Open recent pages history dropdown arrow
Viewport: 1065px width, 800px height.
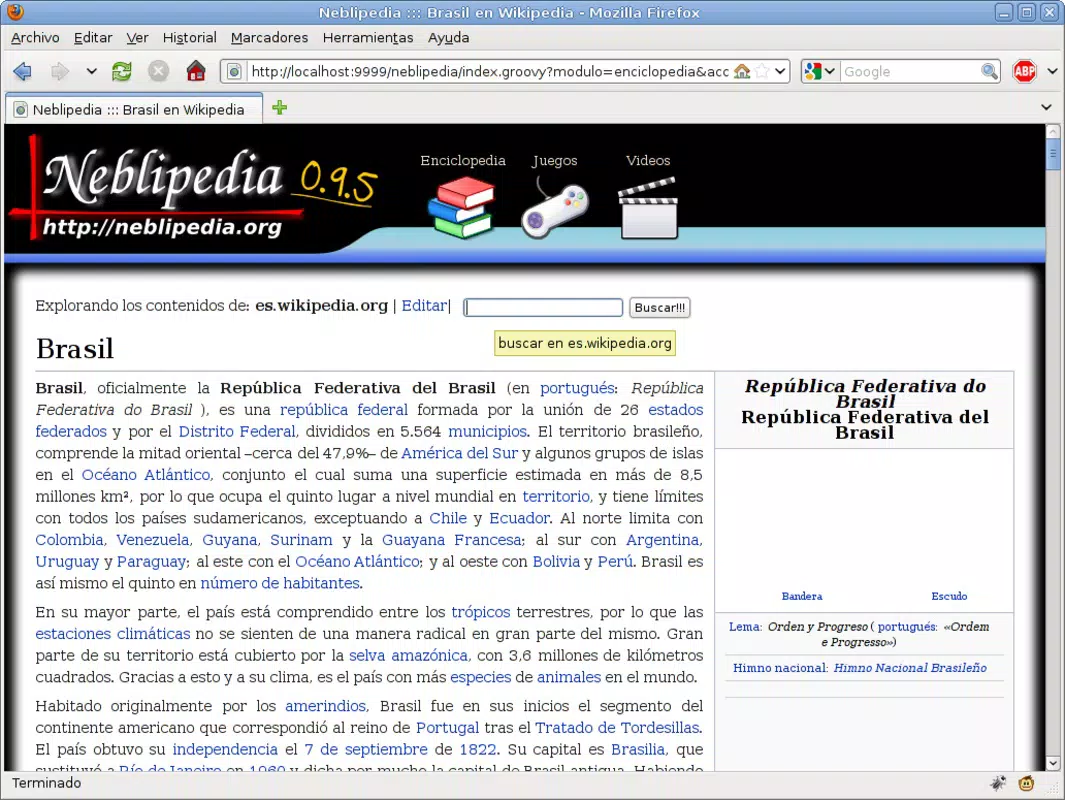91,71
